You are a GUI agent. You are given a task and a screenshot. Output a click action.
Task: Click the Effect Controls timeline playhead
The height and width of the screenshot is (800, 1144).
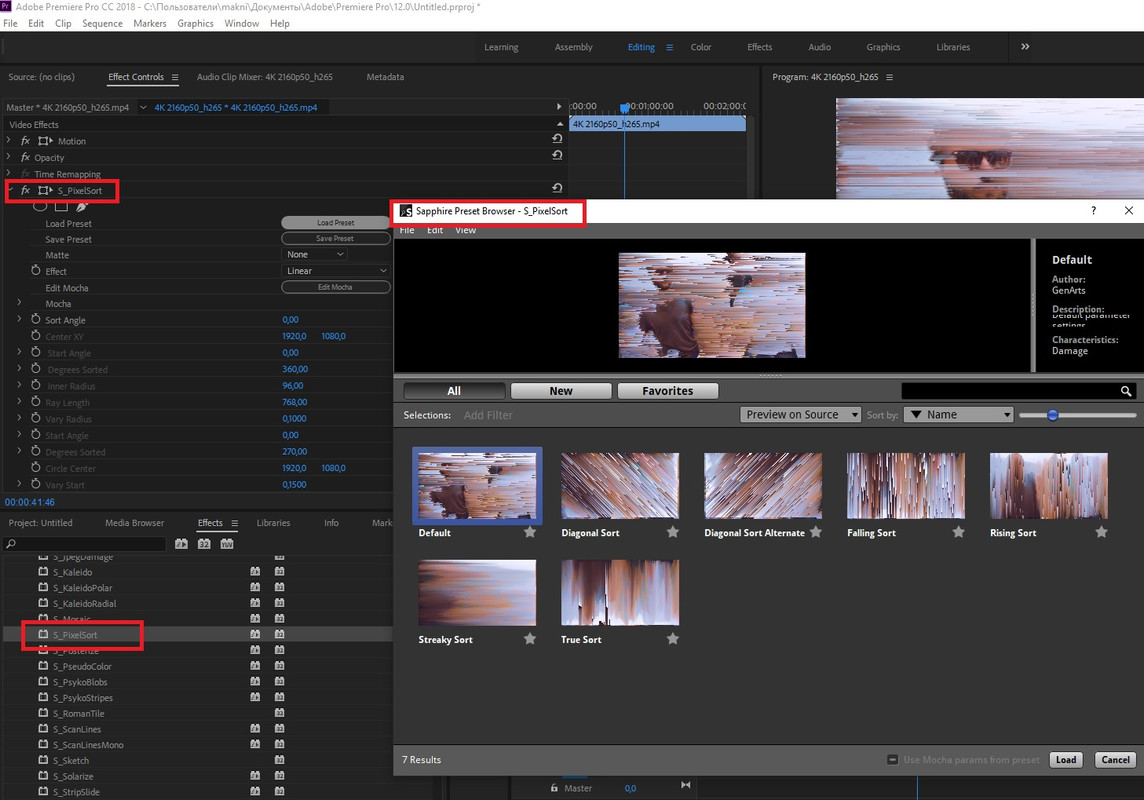click(625, 108)
